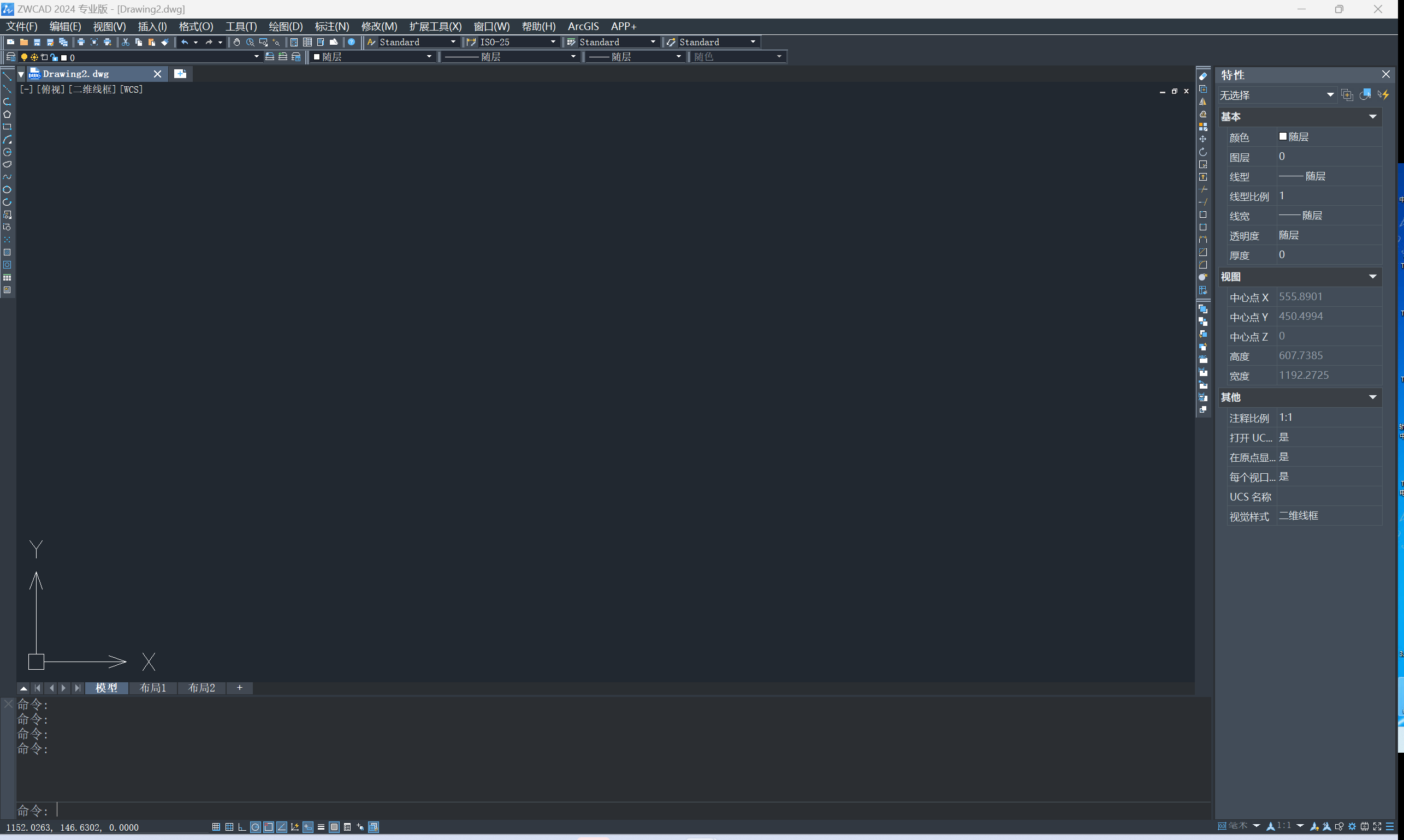This screenshot has height=840, width=1404.
Task: Click the [俯视] view control label
Action: [50, 90]
